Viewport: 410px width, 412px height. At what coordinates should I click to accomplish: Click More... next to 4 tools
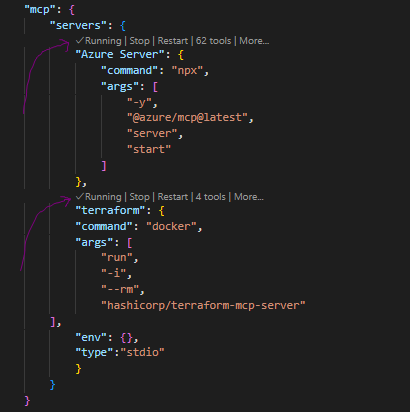click(x=249, y=197)
